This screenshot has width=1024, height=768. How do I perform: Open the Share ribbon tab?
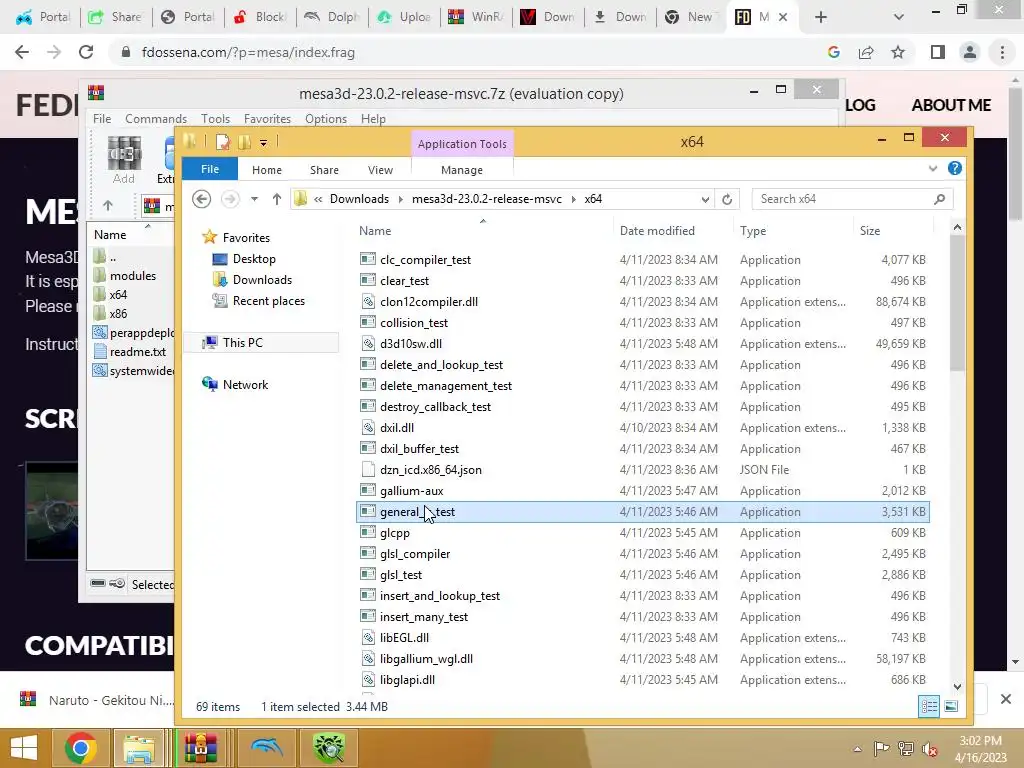[324, 170]
